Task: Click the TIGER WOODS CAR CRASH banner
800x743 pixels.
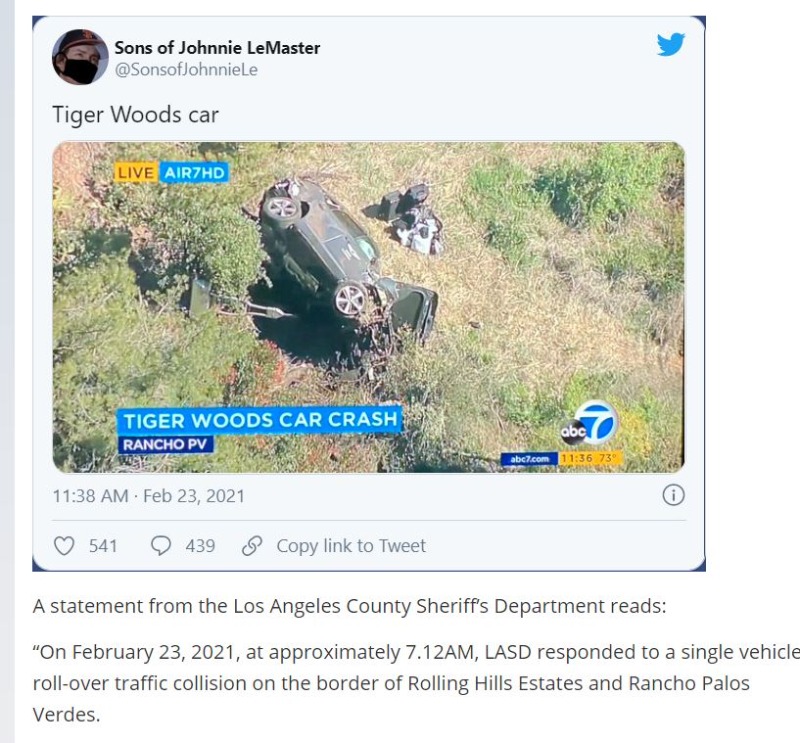Action: (x=260, y=420)
